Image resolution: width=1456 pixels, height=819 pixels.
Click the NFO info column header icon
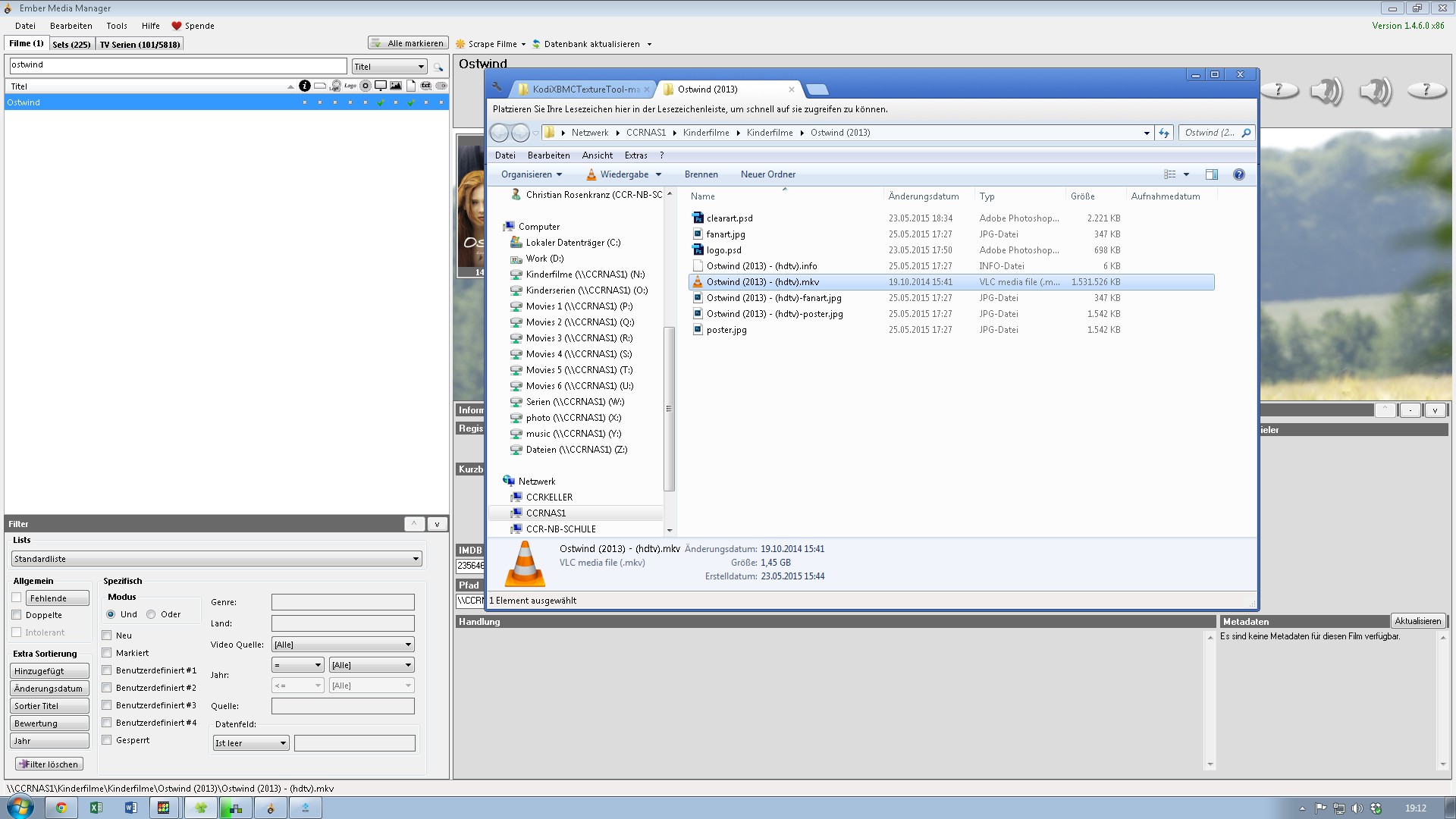[305, 86]
